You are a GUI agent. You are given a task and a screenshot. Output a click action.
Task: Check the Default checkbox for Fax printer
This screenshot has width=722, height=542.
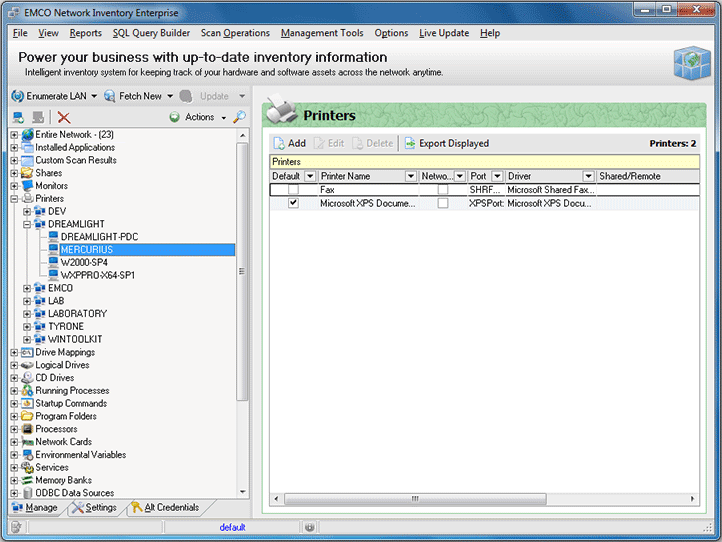point(293,189)
